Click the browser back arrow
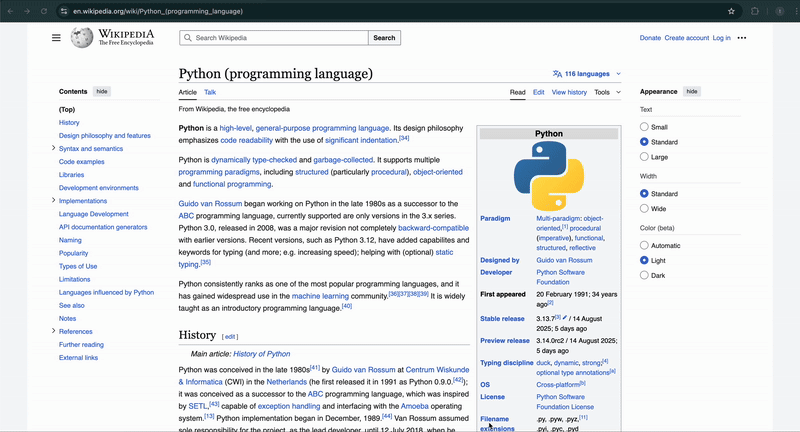Viewport: 800px width, 432px height. (10, 11)
